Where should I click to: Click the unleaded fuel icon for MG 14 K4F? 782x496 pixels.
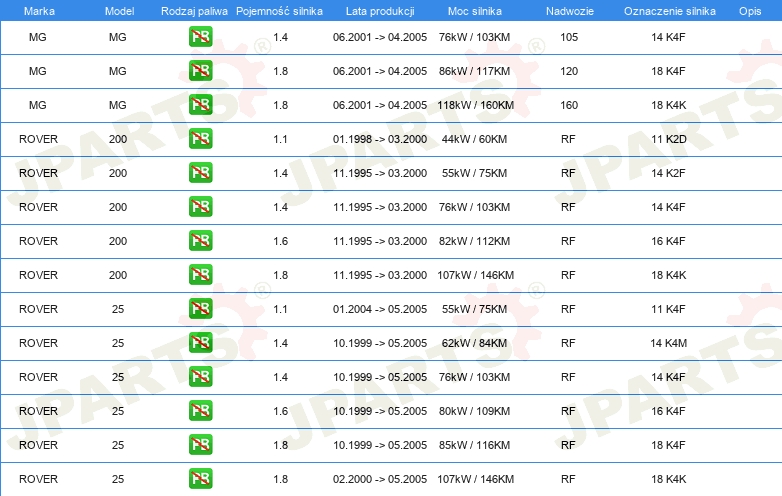pos(200,37)
